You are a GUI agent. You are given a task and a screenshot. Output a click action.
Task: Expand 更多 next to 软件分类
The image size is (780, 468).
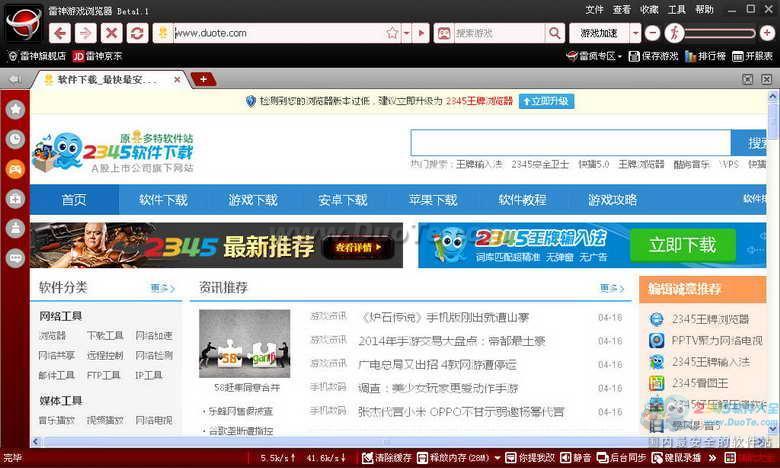click(163, 288)
